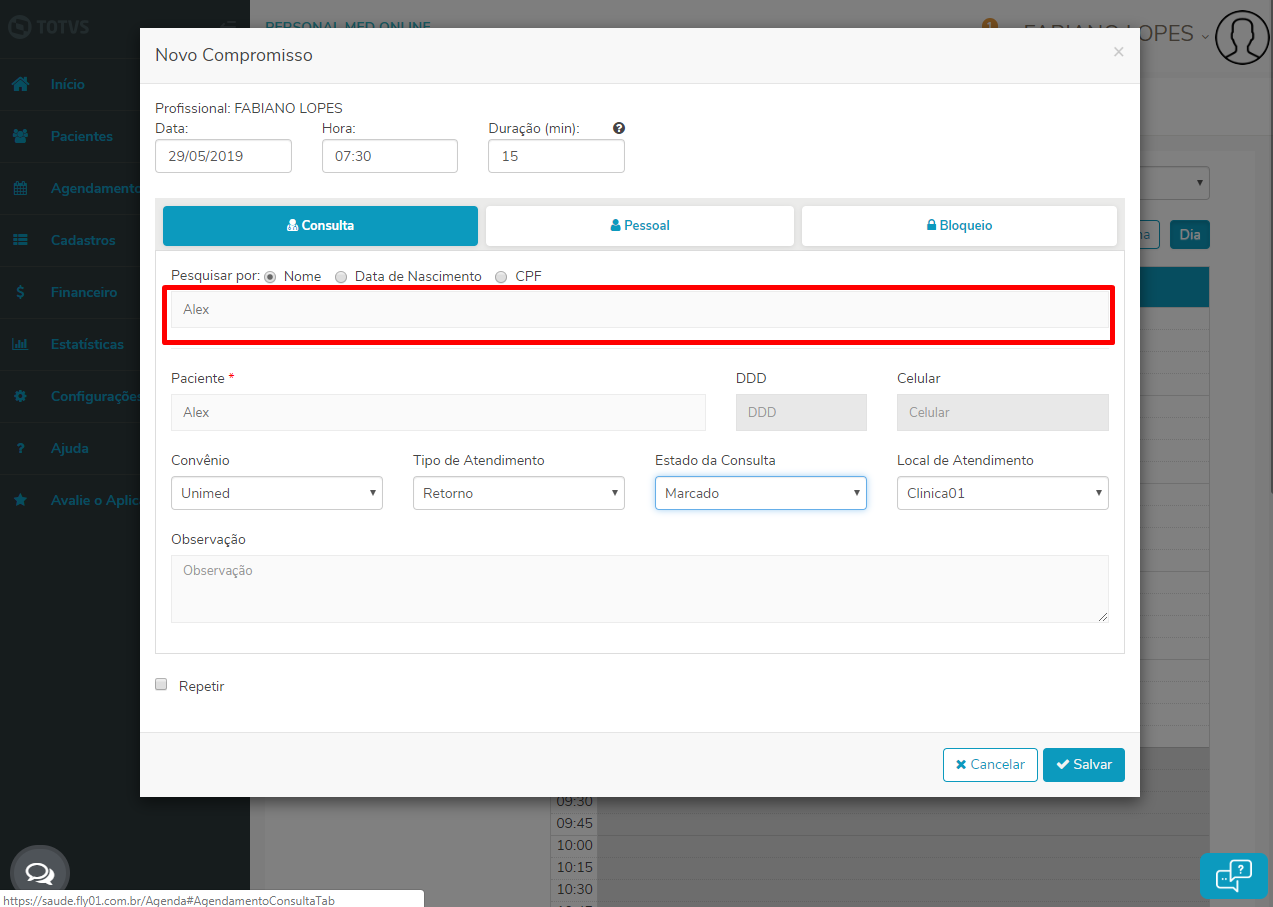The height and width of the screenshot is (907, 1273).
Task: Open the partially hidden dropdown behind the dialog
Action: click(1175, 183)
